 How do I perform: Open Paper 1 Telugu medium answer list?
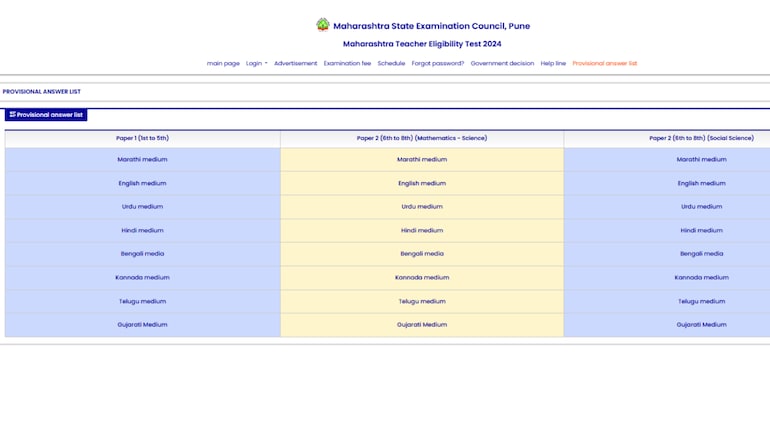point(142,301)
